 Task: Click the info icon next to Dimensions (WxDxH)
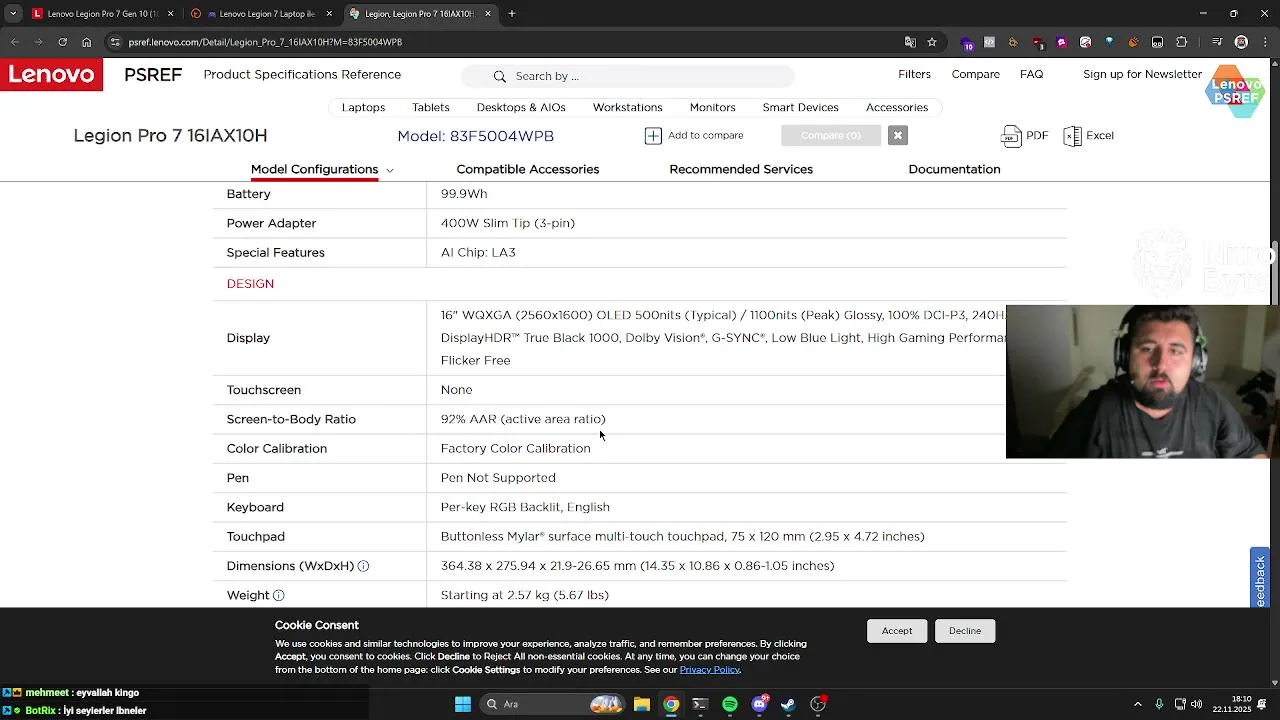click(363, 566)
